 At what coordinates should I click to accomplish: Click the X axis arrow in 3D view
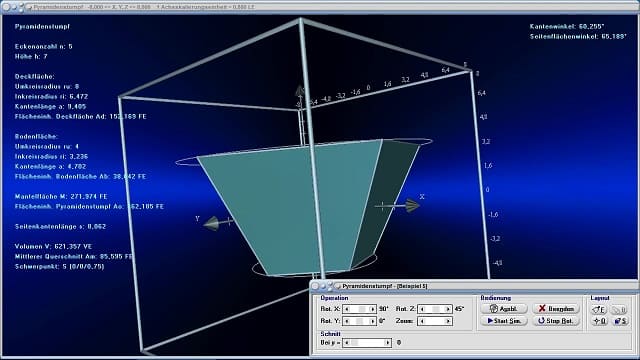coord(412,205)
